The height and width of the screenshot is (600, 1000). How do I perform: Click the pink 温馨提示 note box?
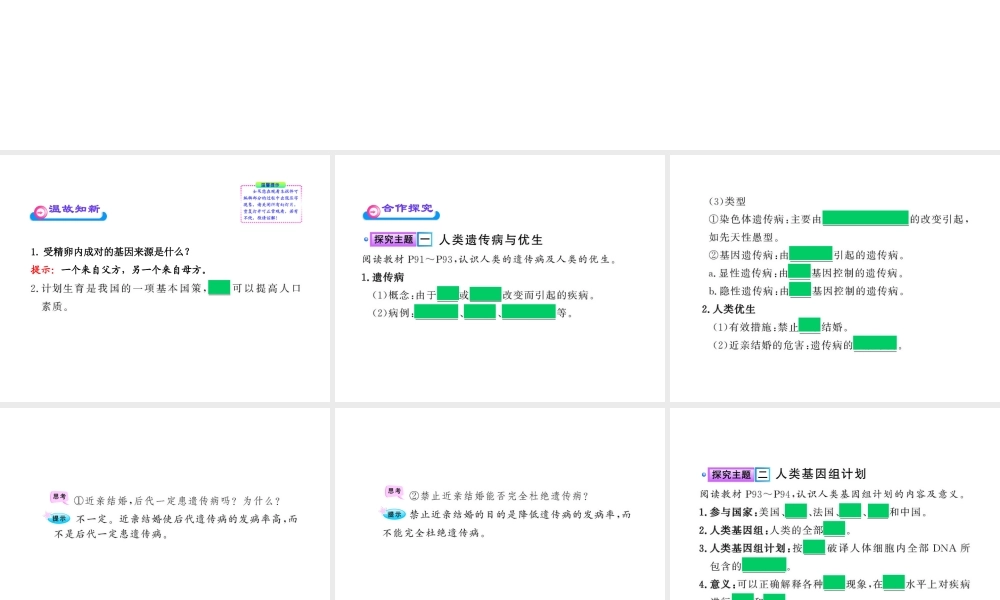coord(271,203)
